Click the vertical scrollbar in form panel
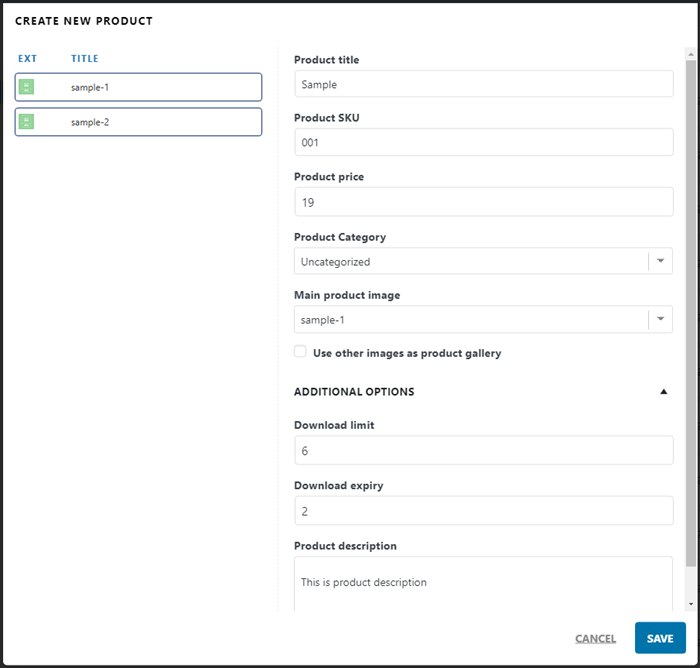This screenshot has width=700, height=668. (x=690, y=300)
